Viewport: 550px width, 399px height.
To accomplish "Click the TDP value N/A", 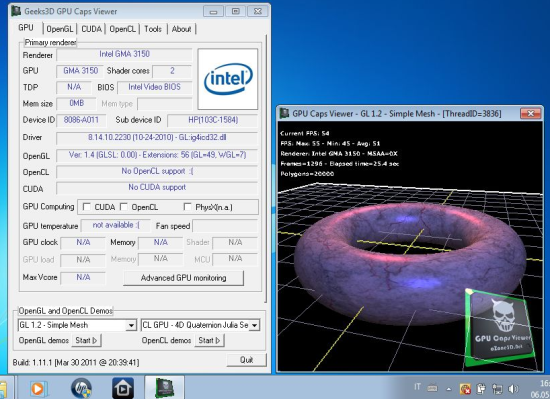I will click(74, 87).
